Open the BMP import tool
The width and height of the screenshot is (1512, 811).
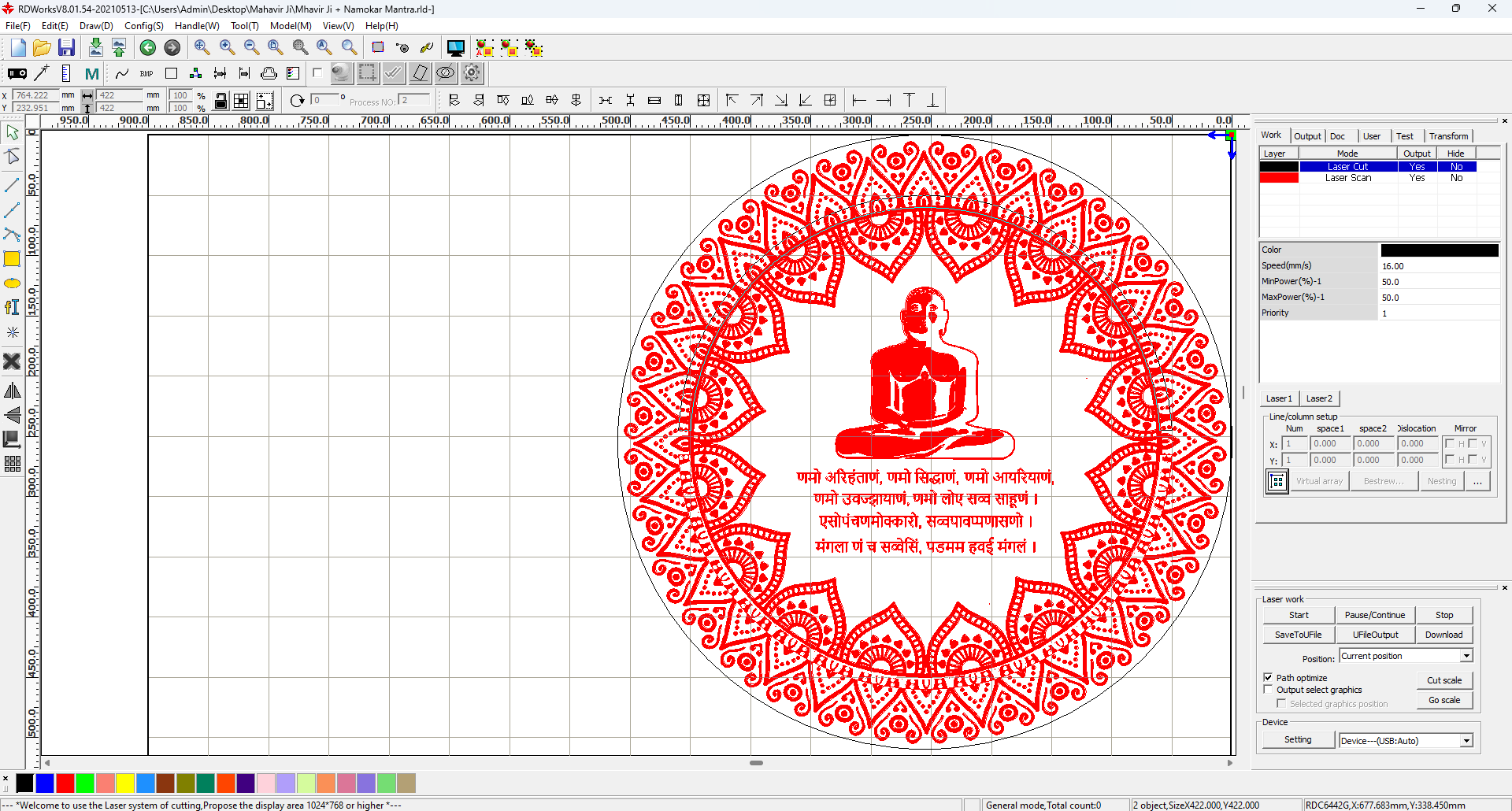(146, 72)
